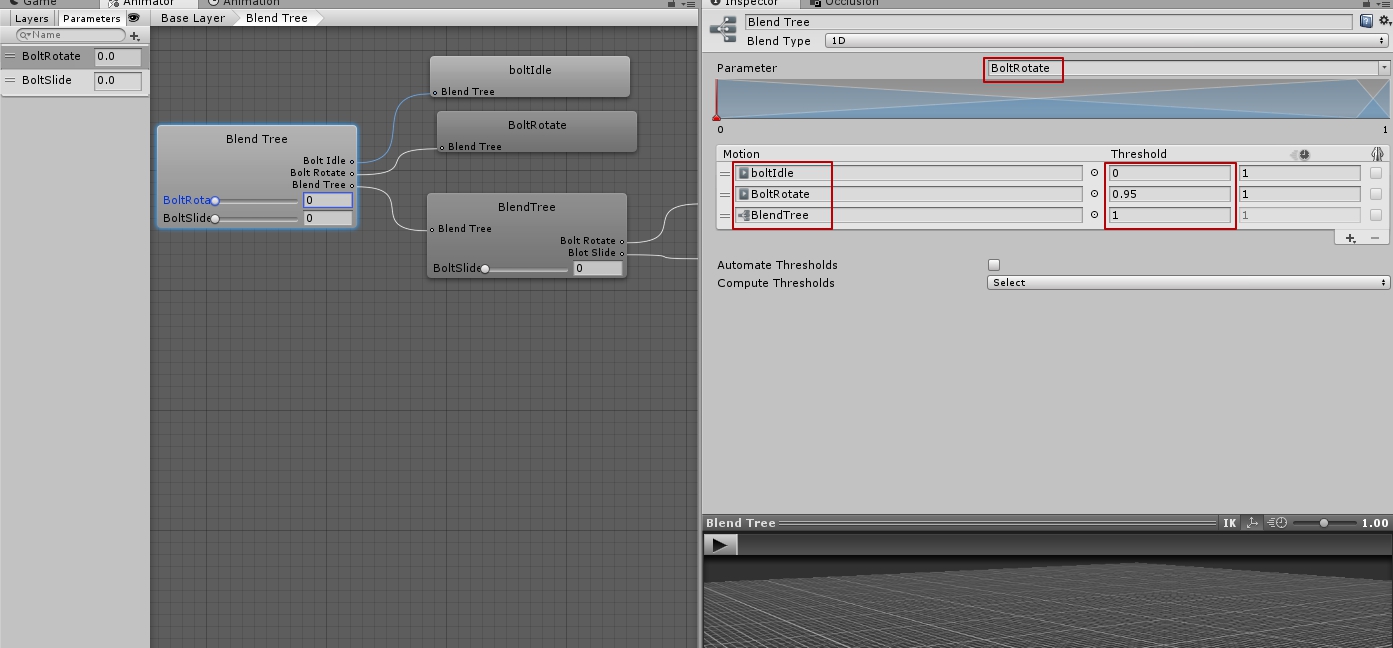Go to Base Layer breadcrumb
The width and height of the screenshot is (1393, 648).
(x=193, y=18)
